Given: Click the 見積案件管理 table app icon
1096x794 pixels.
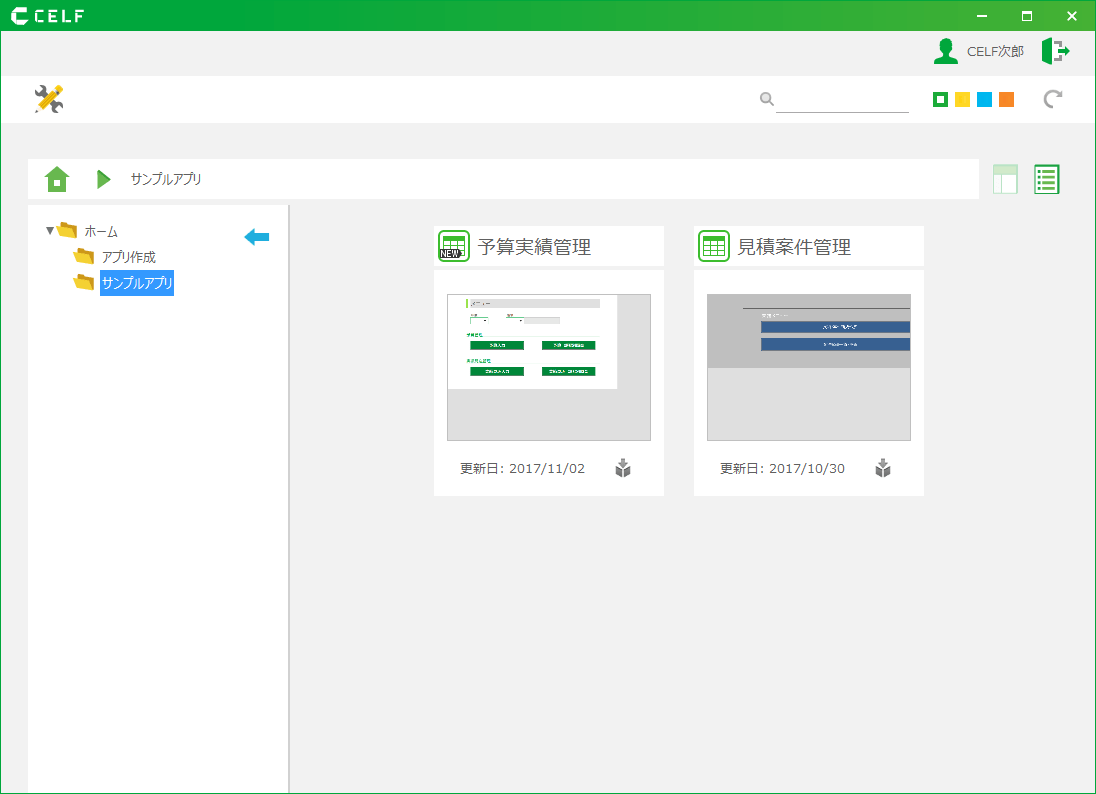Looking at the screenshot, I should coord(713,246).
